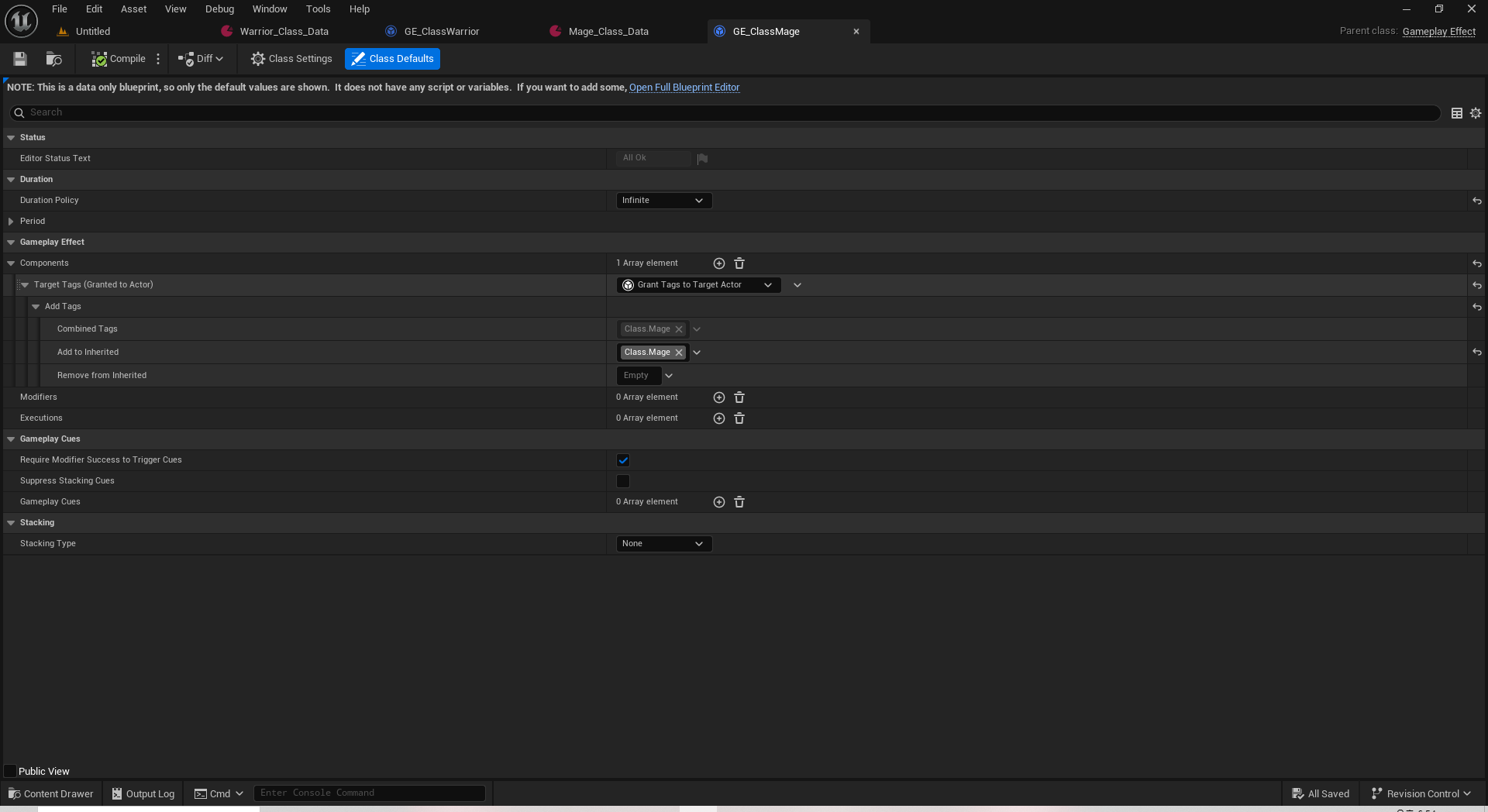Open the details view settings gear
Screen dimensions: 1488x812
point(1475,112)
